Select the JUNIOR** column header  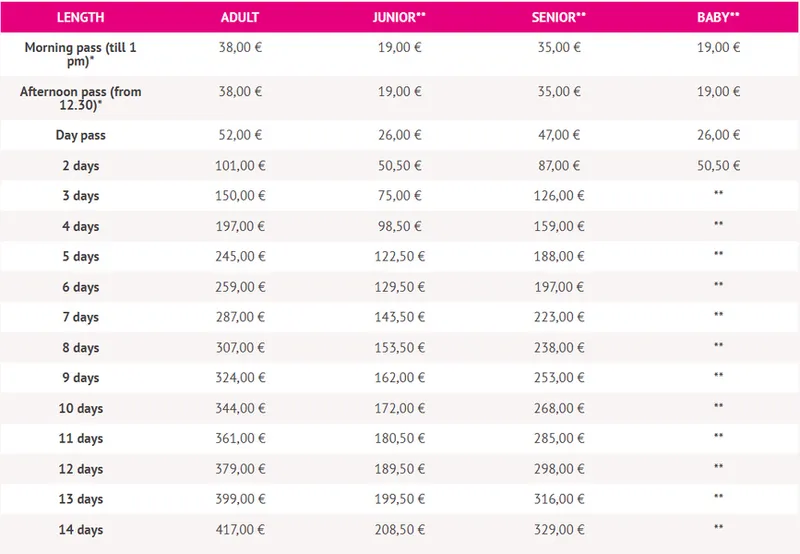399,17
